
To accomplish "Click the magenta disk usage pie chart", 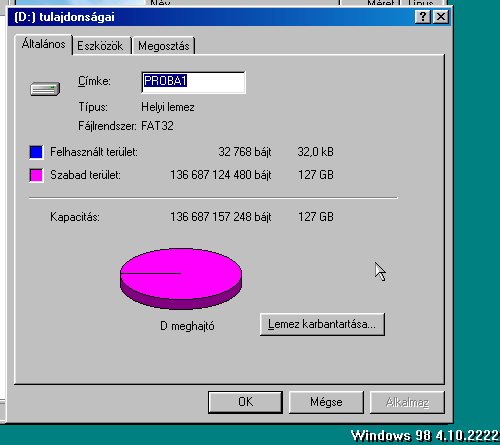I will click(x=181, y=278).
